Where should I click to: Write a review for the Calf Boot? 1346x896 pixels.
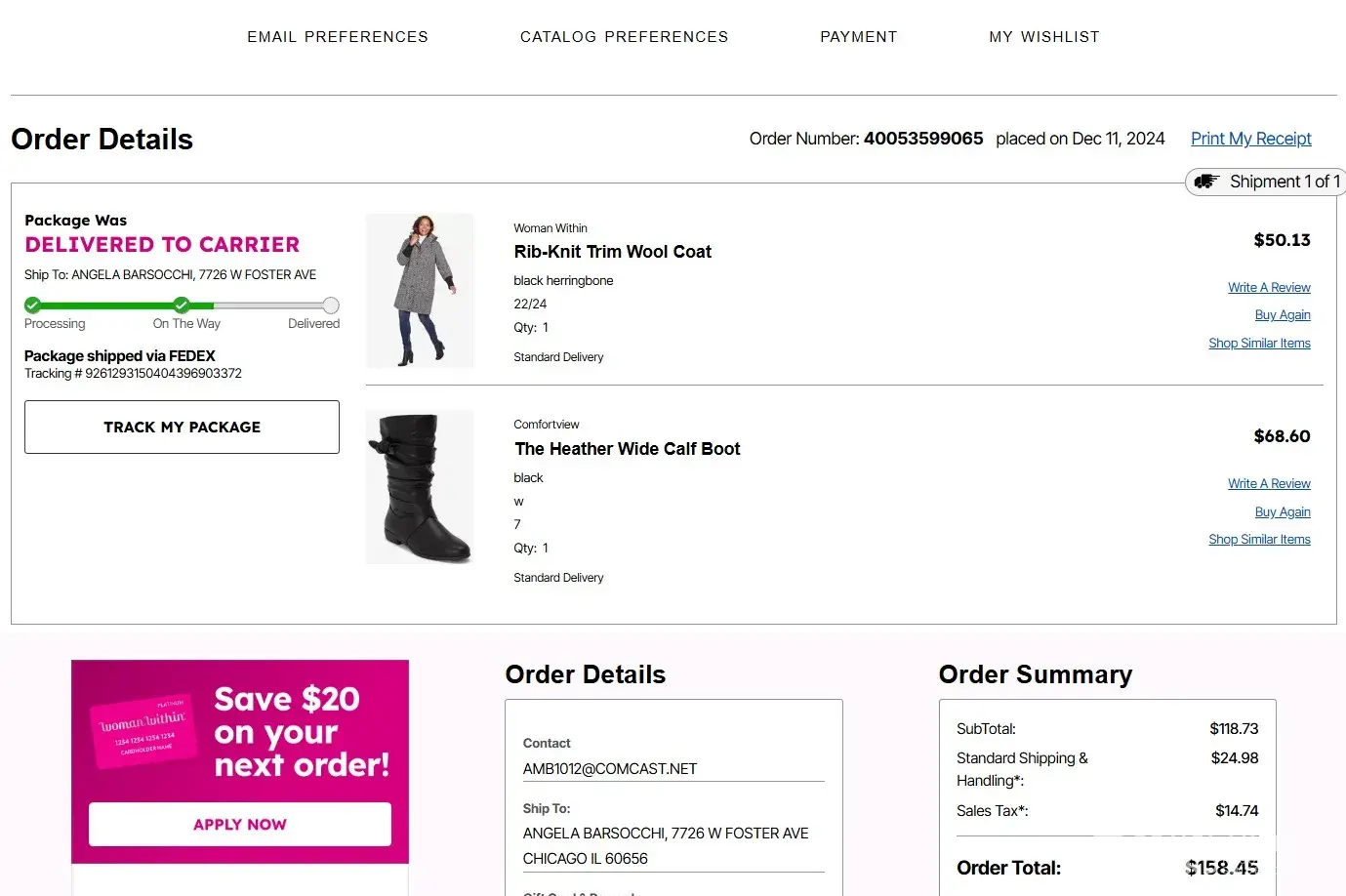click(x=1269, y=484)
